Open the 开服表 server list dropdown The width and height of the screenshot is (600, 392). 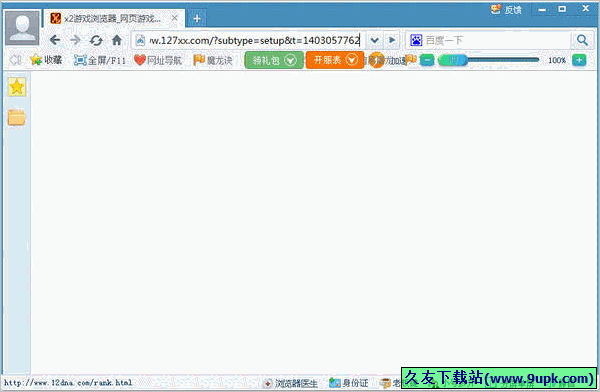coord(335,60)
